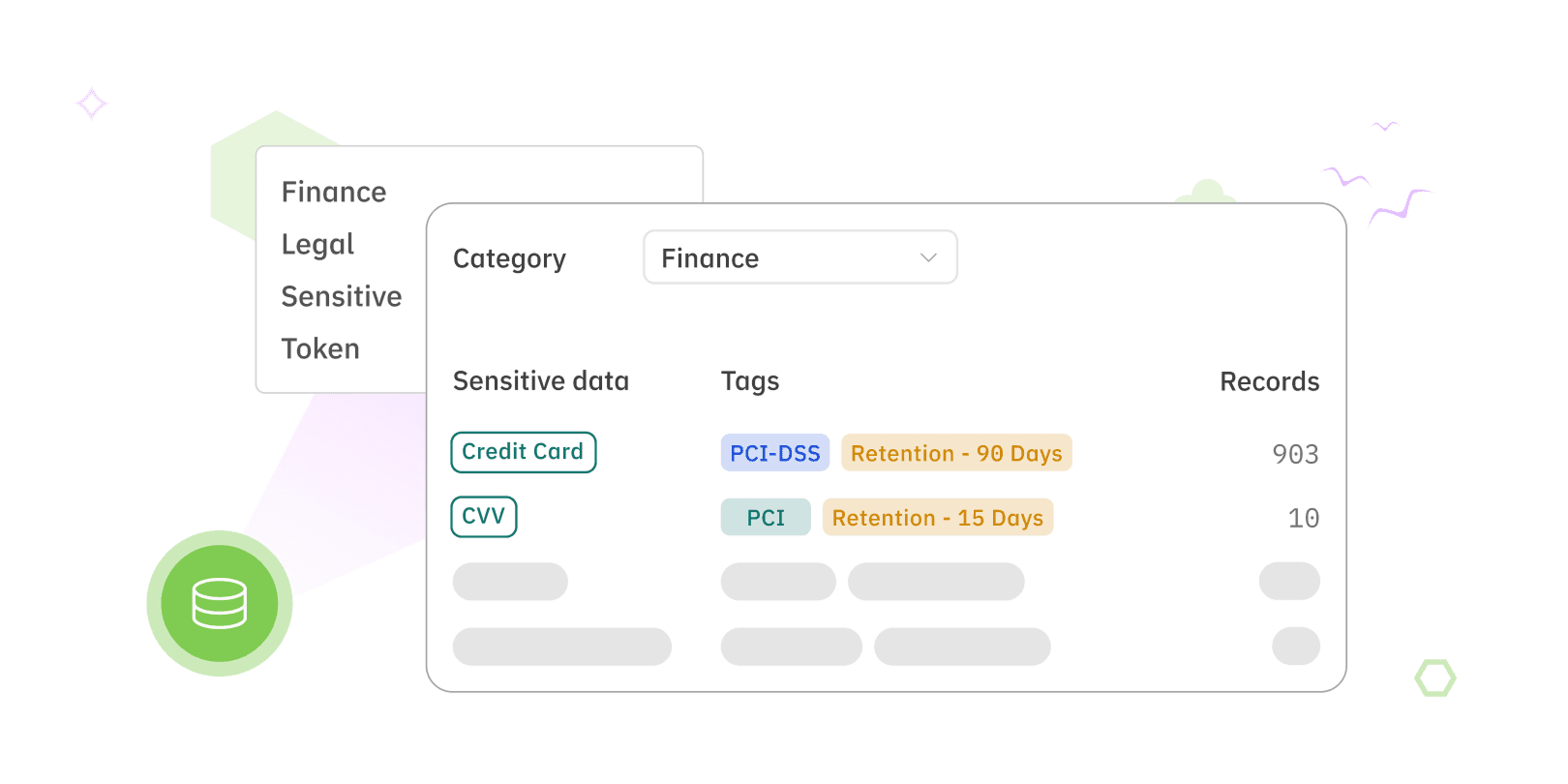Click the Tags column header
The image size is (1568, 784).
[750, 381]
